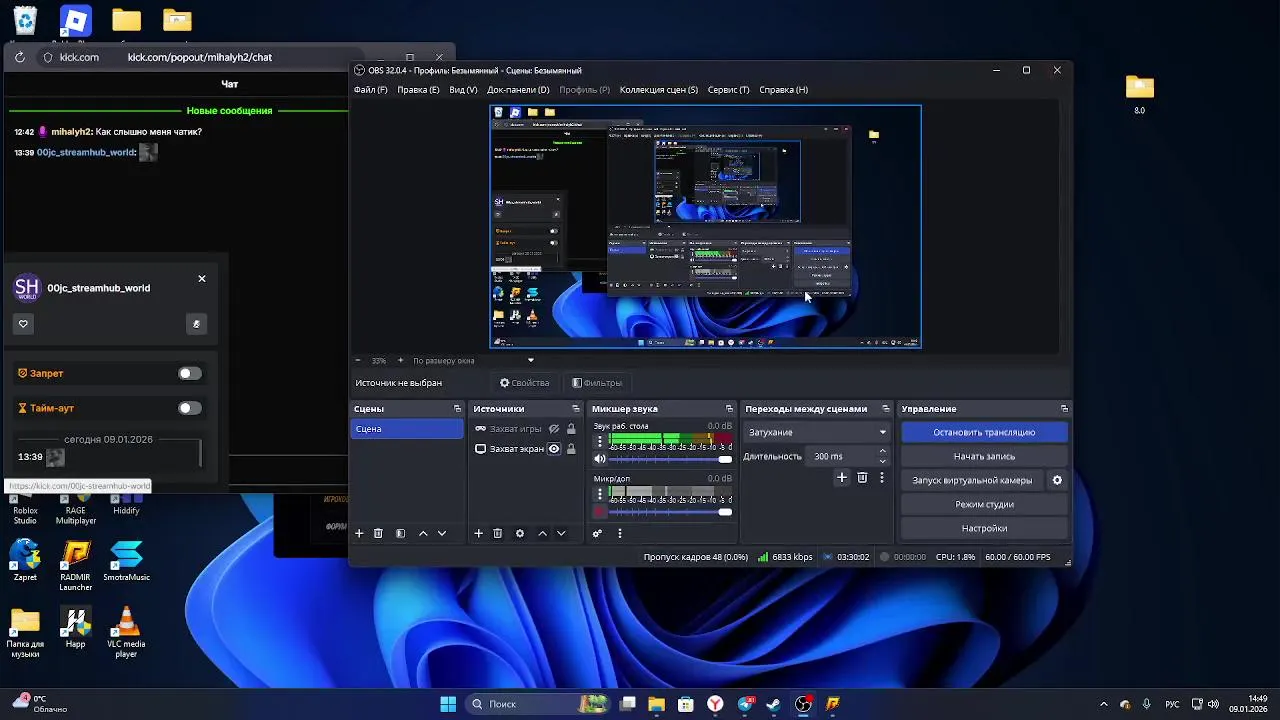The image size is (1280, 720).
Task: Open transition properties three-dot menu
Action: coord(881,478)
